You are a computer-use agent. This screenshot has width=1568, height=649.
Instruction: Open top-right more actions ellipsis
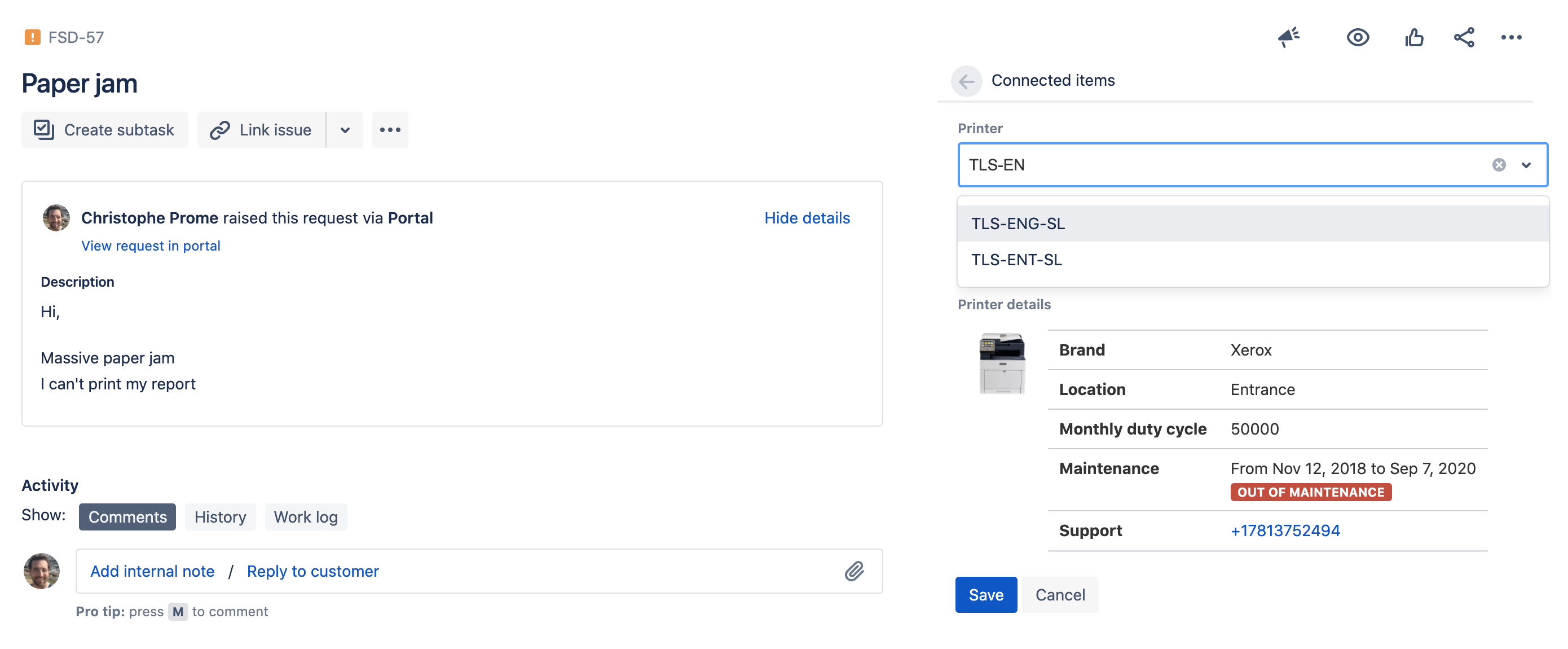1511,37
